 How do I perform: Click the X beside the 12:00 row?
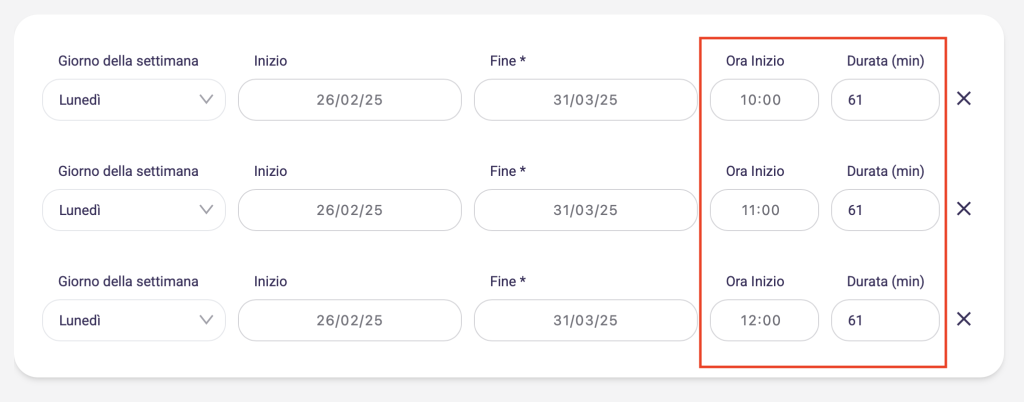pyautogui.click(x=964, y=319)
